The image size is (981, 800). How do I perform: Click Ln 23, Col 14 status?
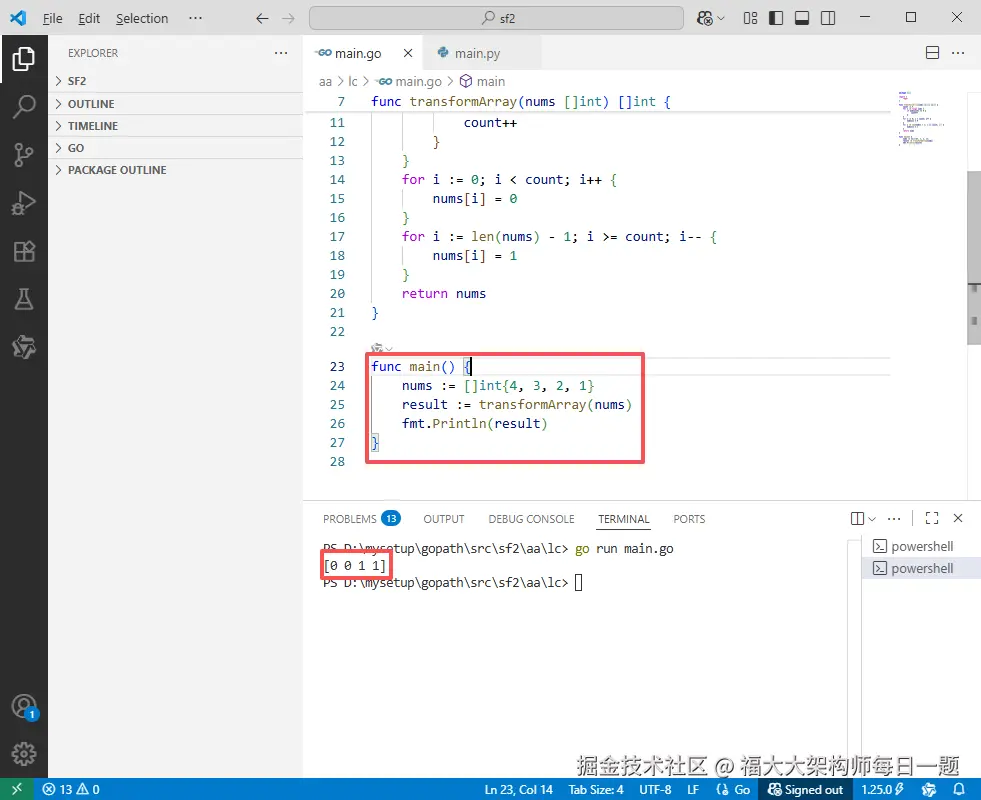pos(518,789)
